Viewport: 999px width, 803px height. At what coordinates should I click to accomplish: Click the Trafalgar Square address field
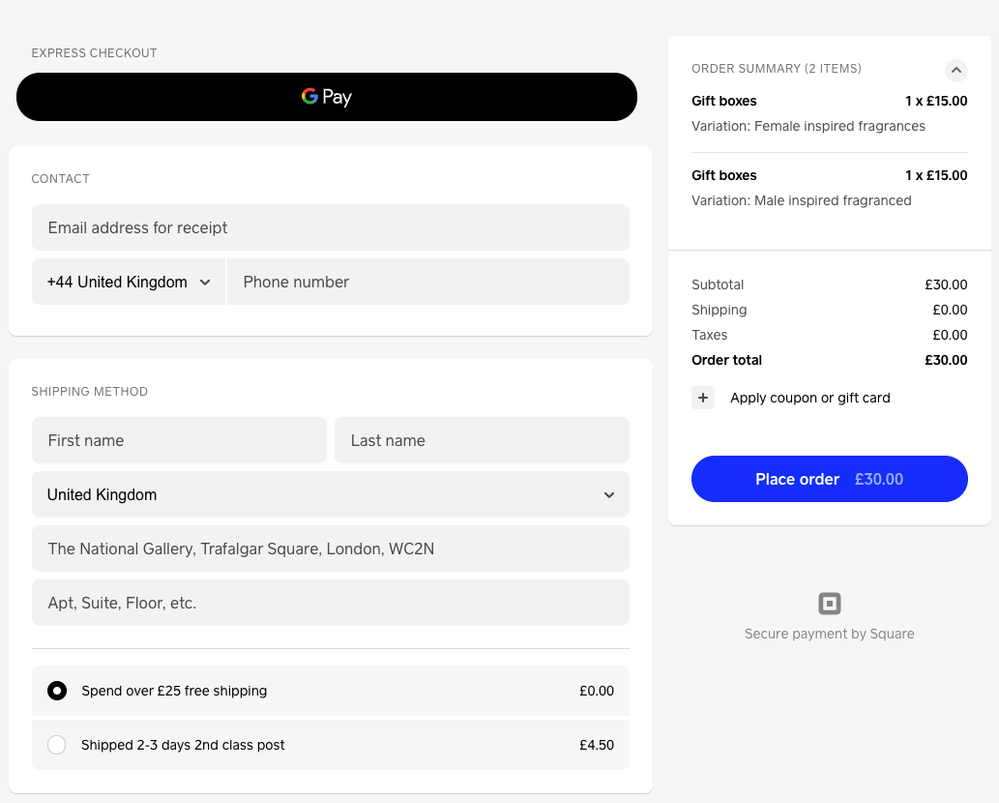(x=330, y=548)
